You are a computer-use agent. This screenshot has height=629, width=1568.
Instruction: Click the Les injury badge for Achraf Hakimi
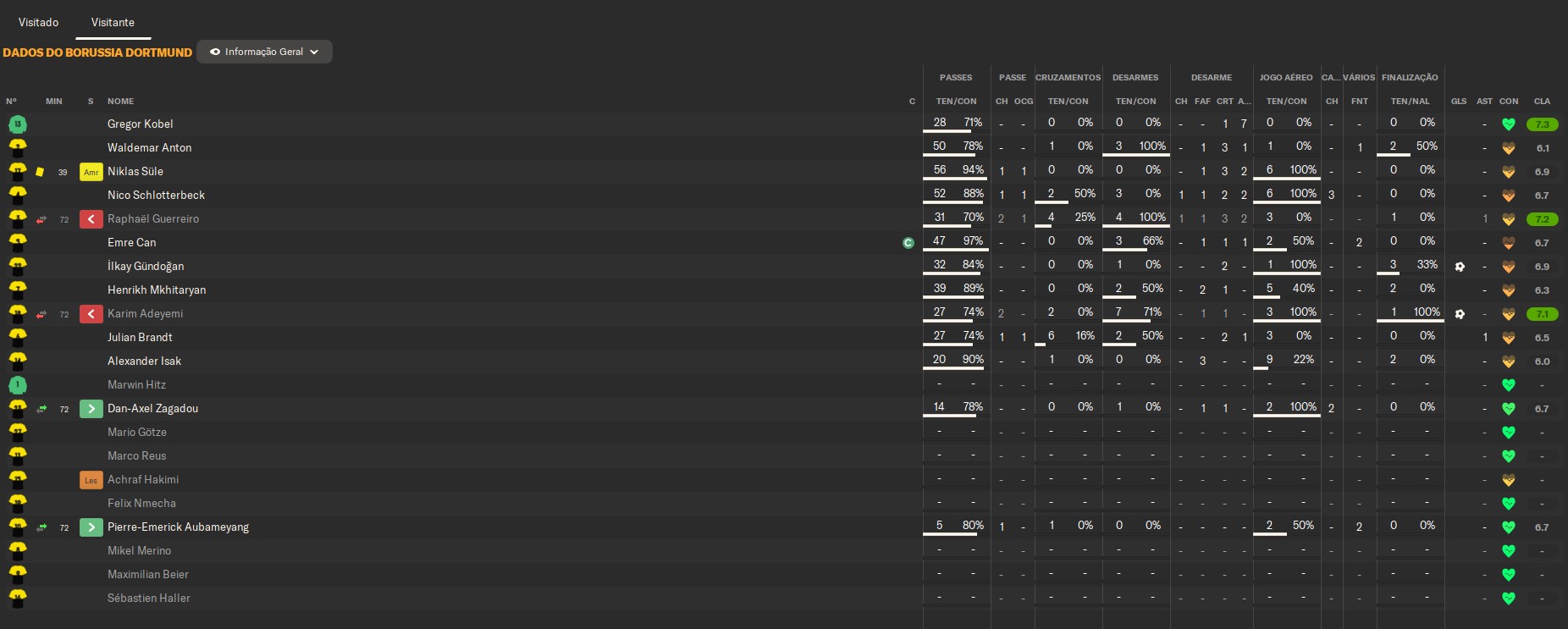(x=91, y=480)
